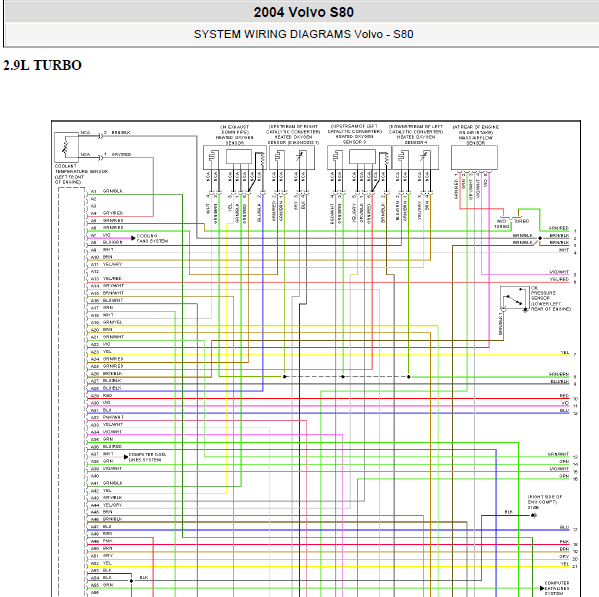Image resolution: width=599 pixels, height=597 pixels.
Task: Click "RIGHT SIDE OF ENG COMPT" ground label
Action: point(545,502)
